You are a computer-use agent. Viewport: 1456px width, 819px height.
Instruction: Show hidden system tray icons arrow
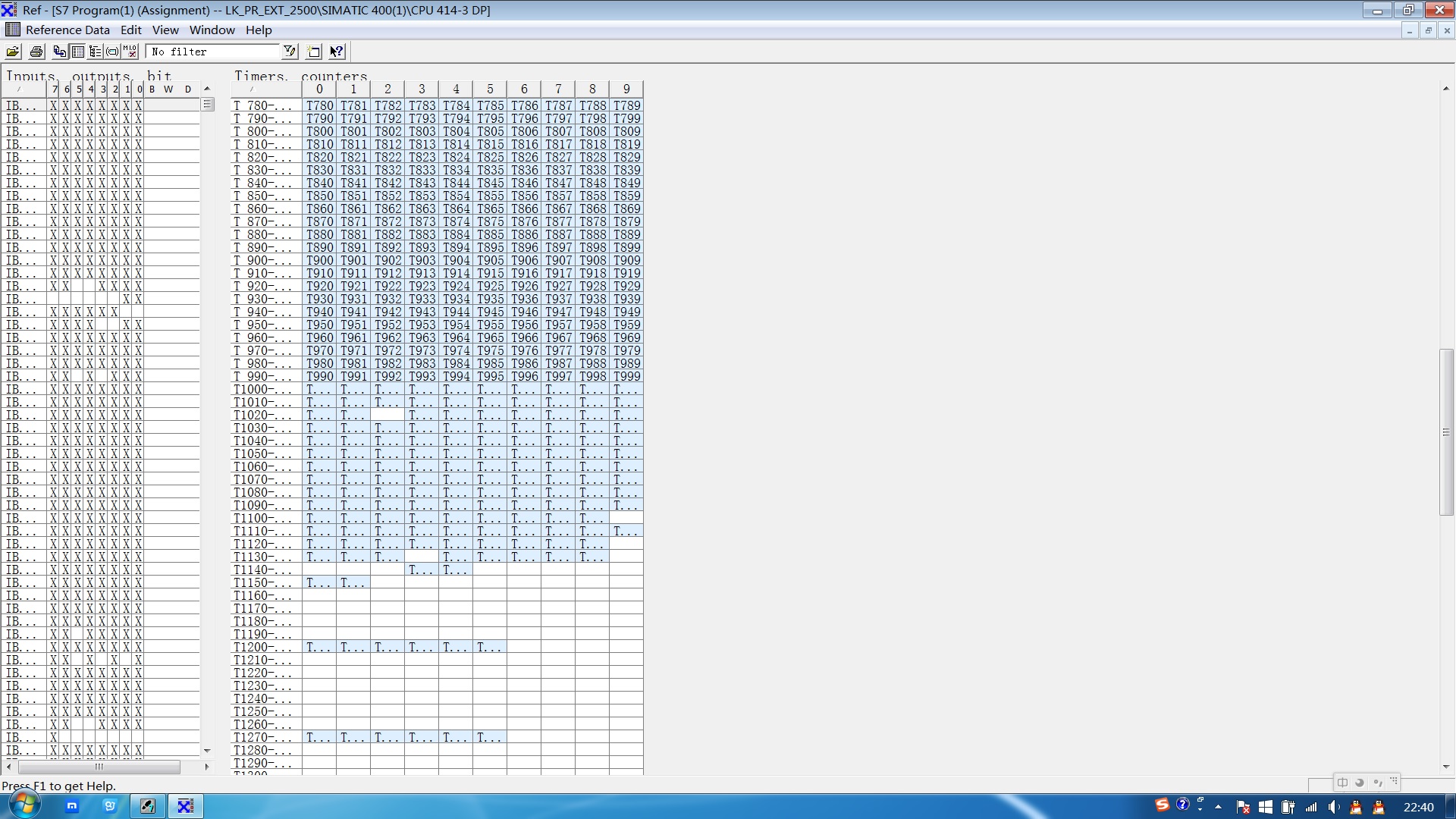(1218, 807)
